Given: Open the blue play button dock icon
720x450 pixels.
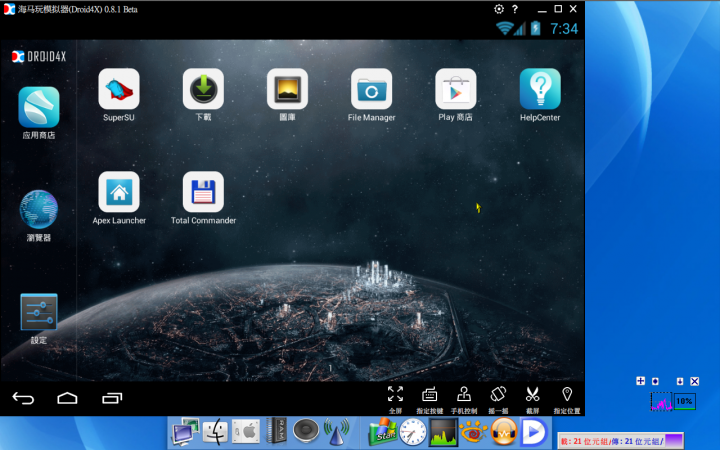Looking at the screenshot, I should 533,432.
